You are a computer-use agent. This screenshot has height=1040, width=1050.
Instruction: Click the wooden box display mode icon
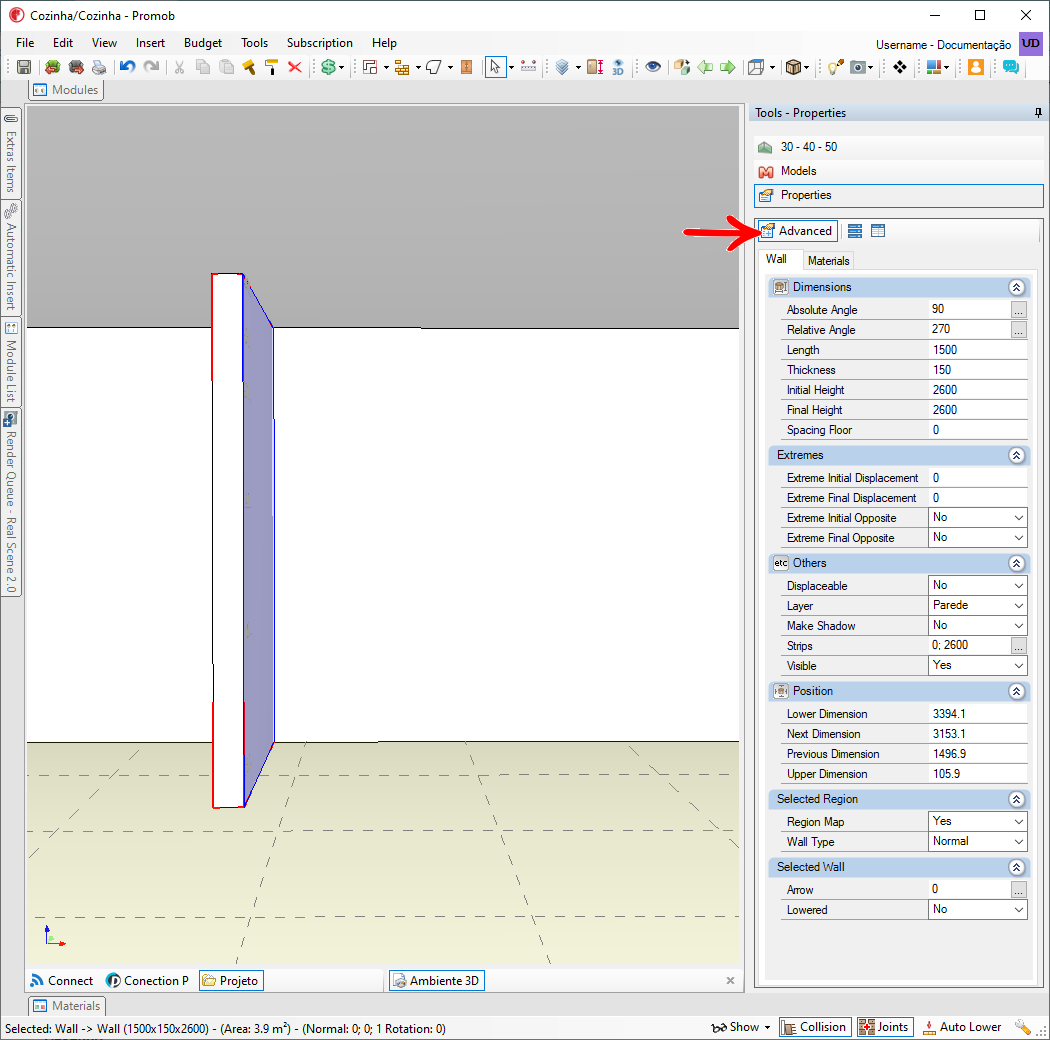(x=794, y=67)
